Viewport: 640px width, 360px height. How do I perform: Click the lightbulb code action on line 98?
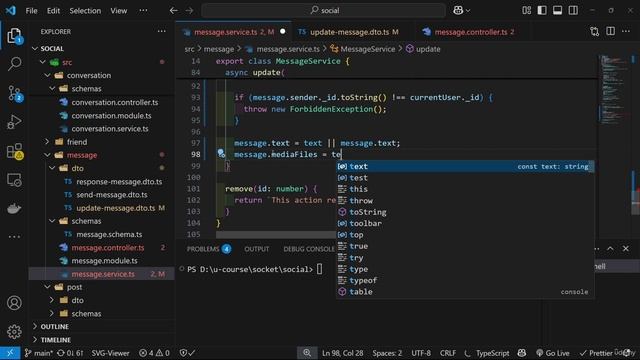(221, 153)
